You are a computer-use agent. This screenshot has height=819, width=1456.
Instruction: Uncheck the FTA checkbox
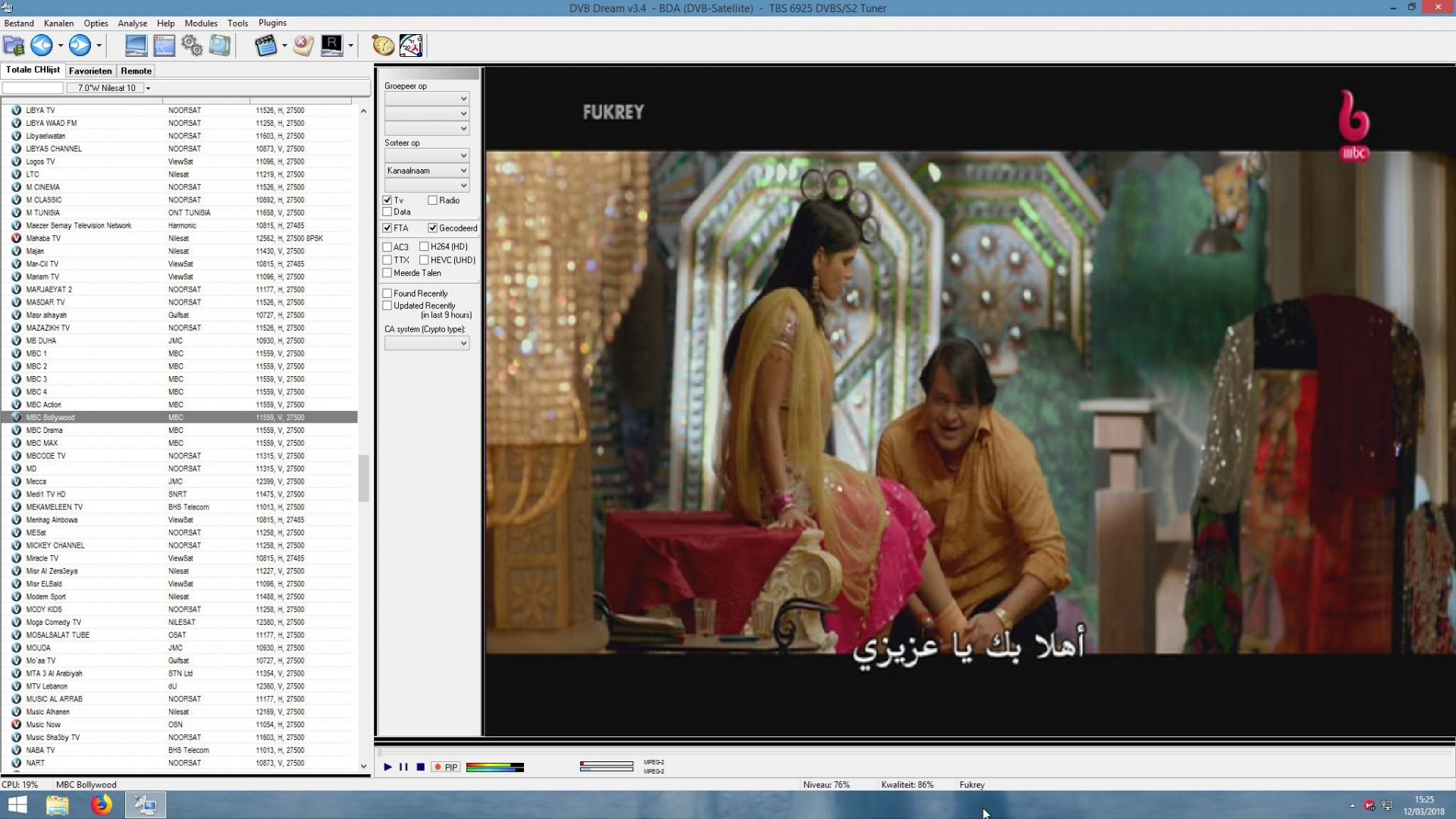(388, 227)
